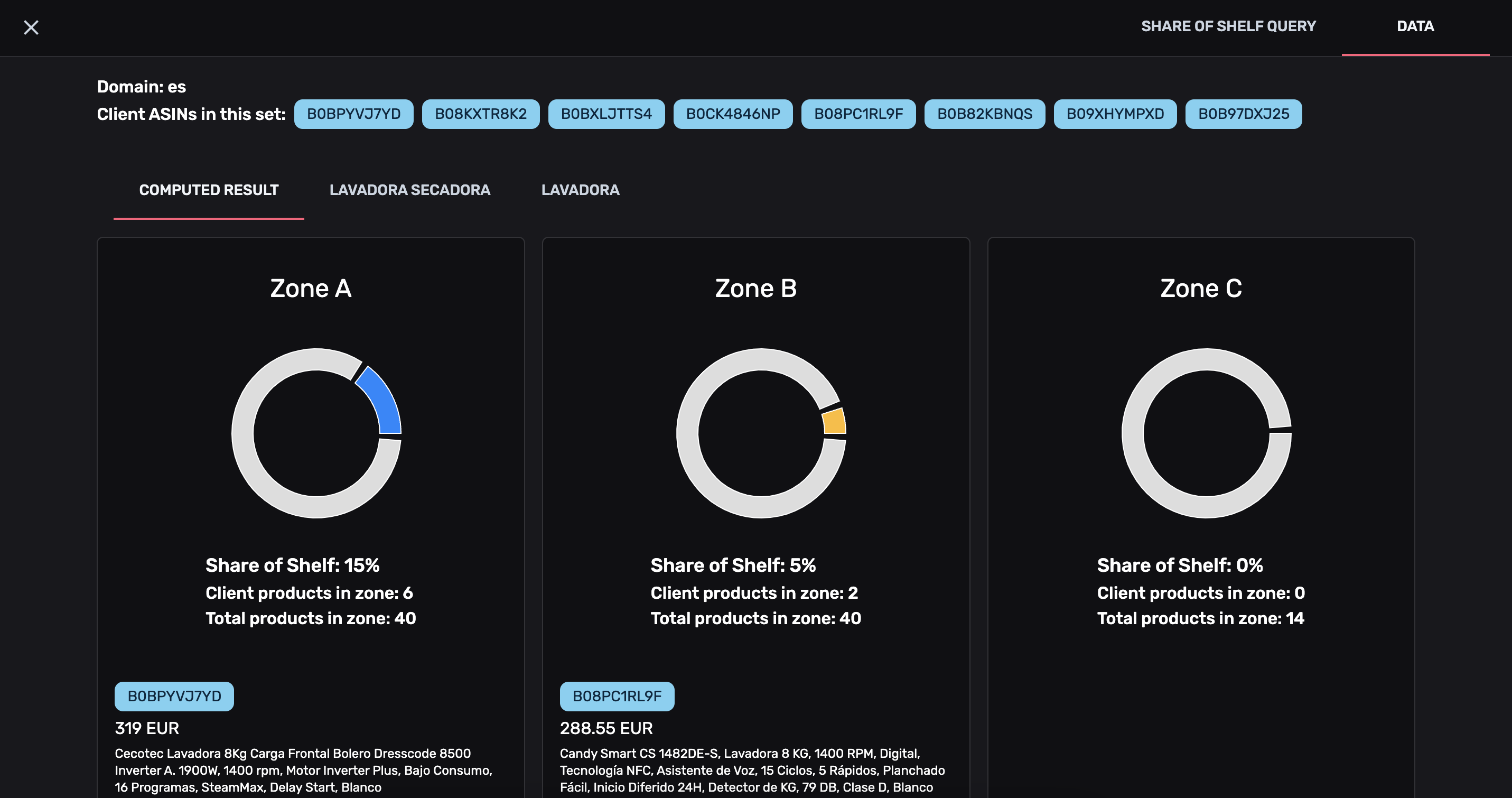Image resolution: width=1512 pixels, height=798 pixels.
Task: Switch to the LAVADORA SECADORA tab
Action: click(x=410, y=190)
